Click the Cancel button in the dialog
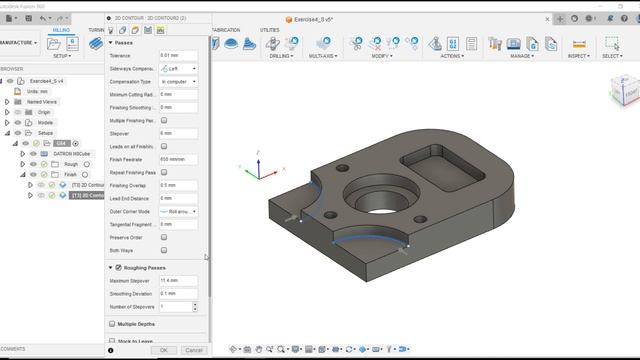The image size is (640, 360). pyautogui.click(x=194, y=350)
